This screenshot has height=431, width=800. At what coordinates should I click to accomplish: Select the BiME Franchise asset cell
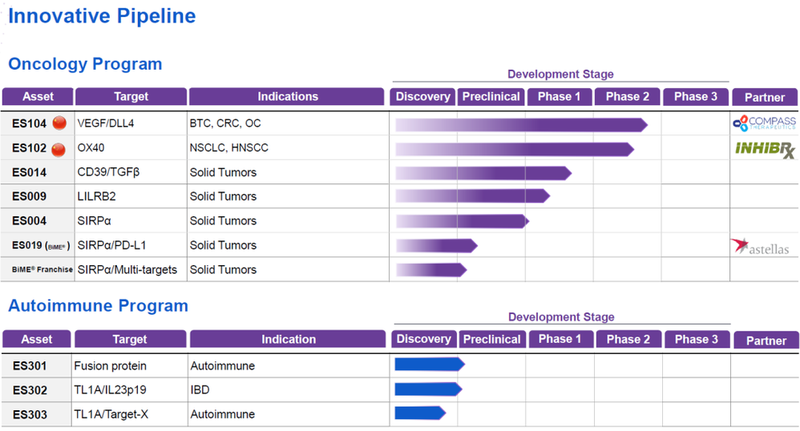[x=36, y=270]
